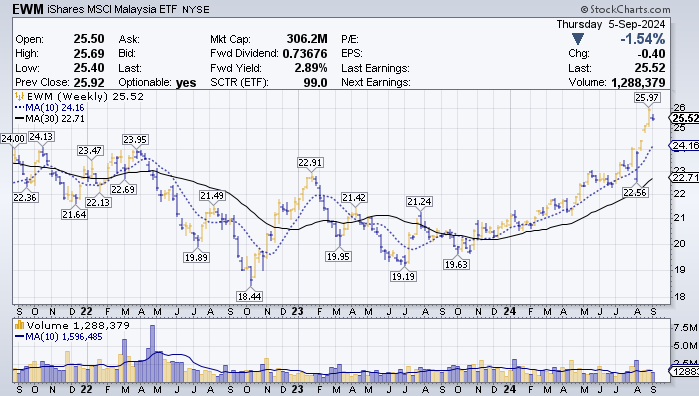
Task: Click the MA(10) 24.16 legend entry
Action: click(49, 107)
